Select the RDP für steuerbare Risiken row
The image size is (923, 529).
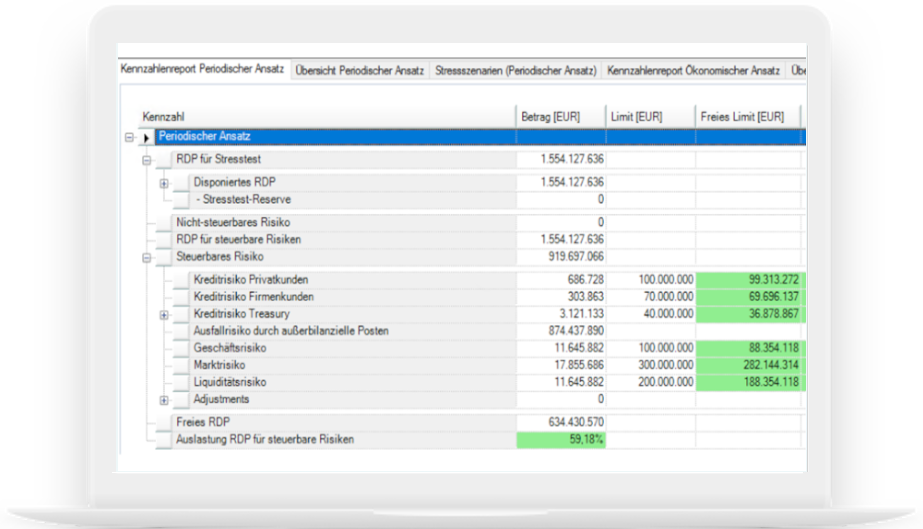point(480,239)
